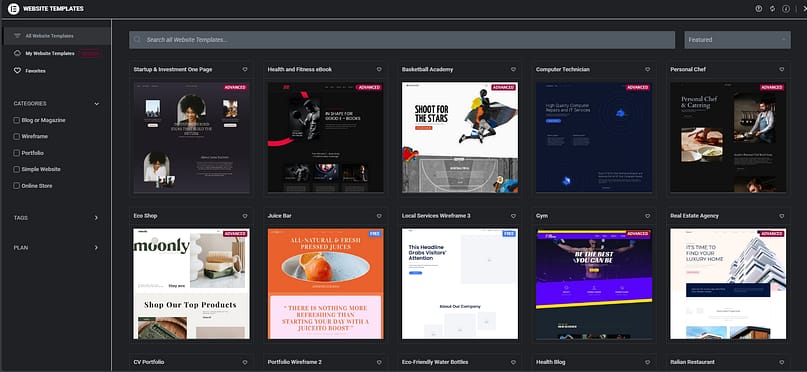Favorite the Health Blog template via its heart

pos(647,362)
